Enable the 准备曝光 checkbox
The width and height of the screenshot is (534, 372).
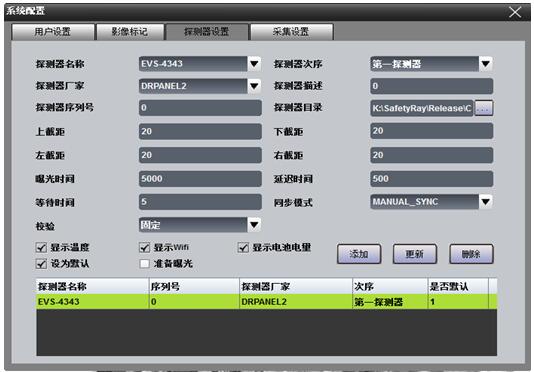click(x=145, y=263)
